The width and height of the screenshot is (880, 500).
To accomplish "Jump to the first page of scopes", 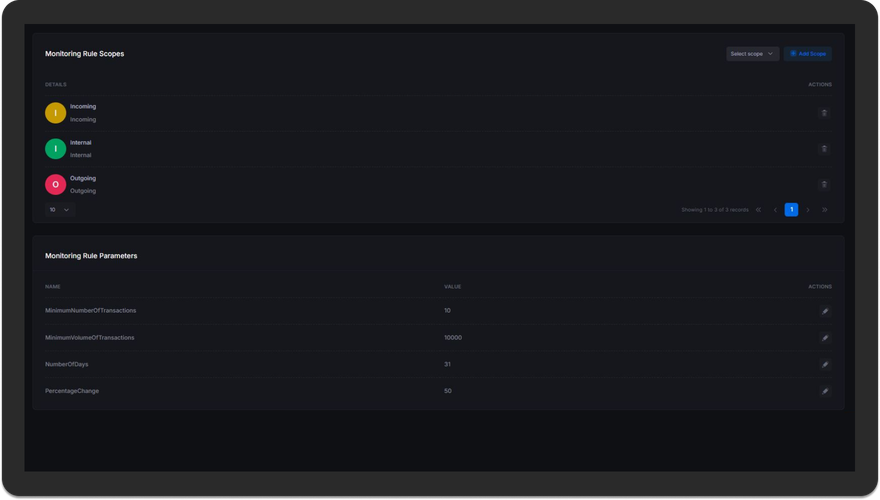I will (x=758, y=210).
